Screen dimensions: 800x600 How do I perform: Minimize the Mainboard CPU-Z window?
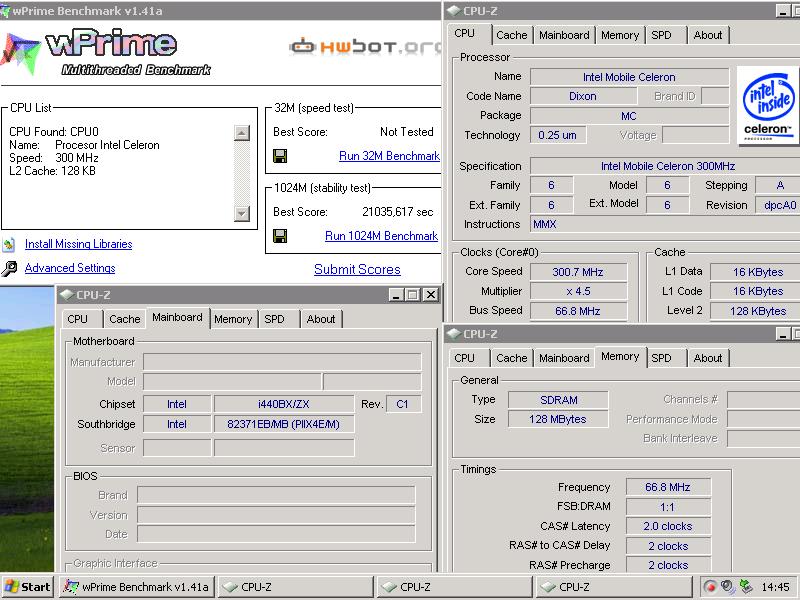point(396,295)
